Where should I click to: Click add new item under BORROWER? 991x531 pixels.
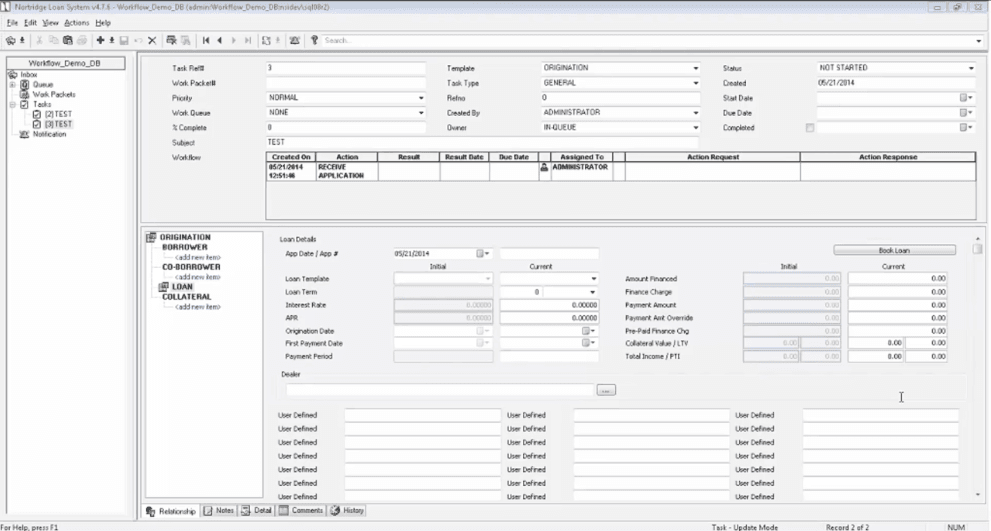(x=198, y=257)
